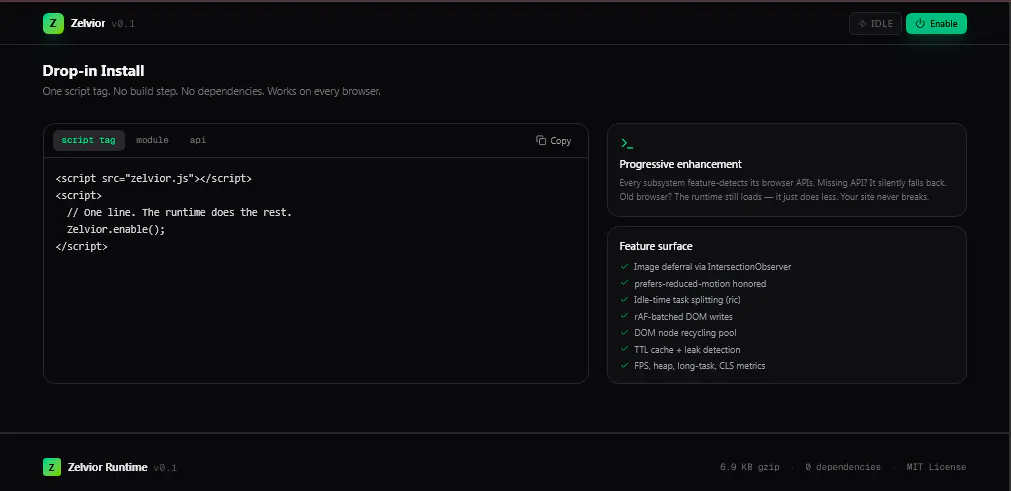
Task: Click the Enable power button
Action: point(936,23)
